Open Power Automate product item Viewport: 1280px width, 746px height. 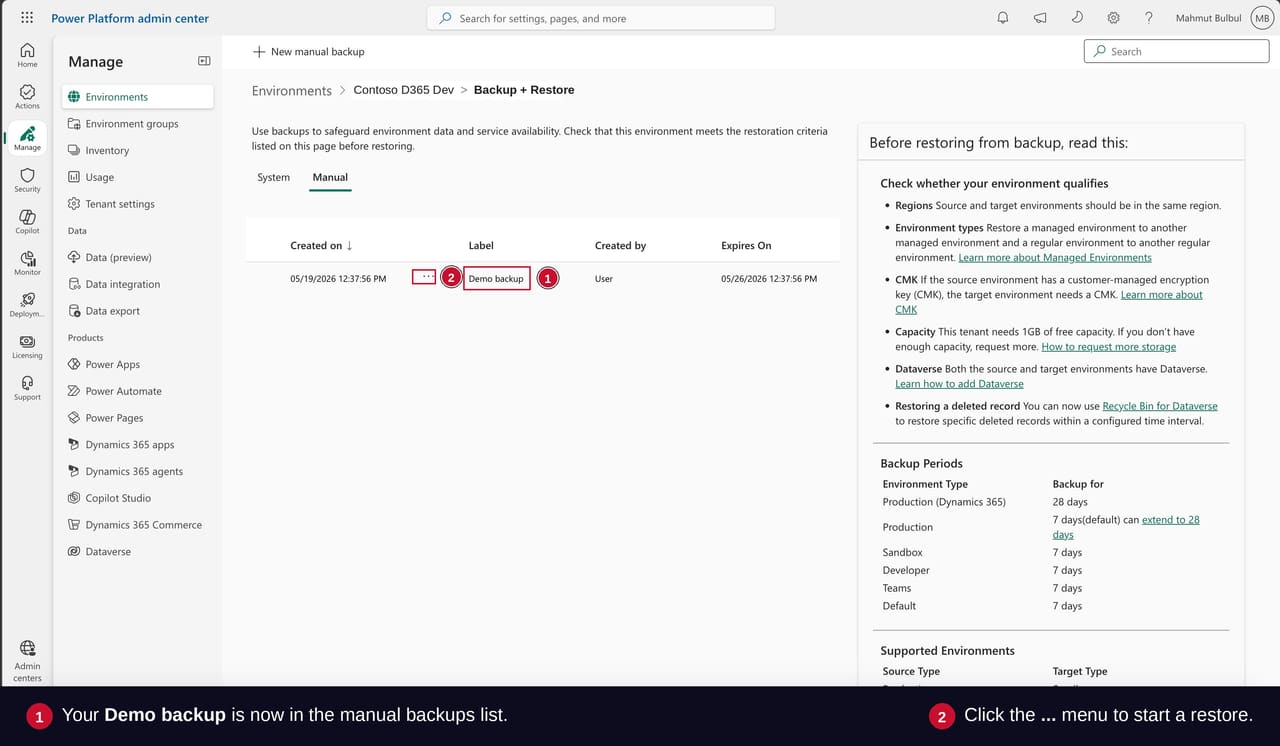(x=137, y=391)
